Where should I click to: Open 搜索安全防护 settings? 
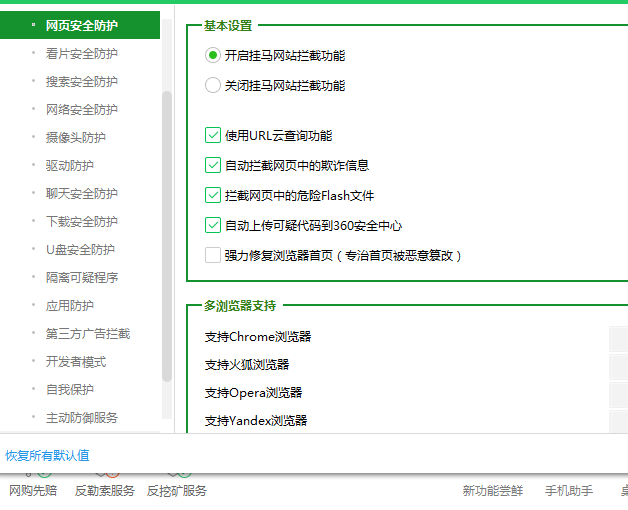pyautogui.click(x=81, y=82)
